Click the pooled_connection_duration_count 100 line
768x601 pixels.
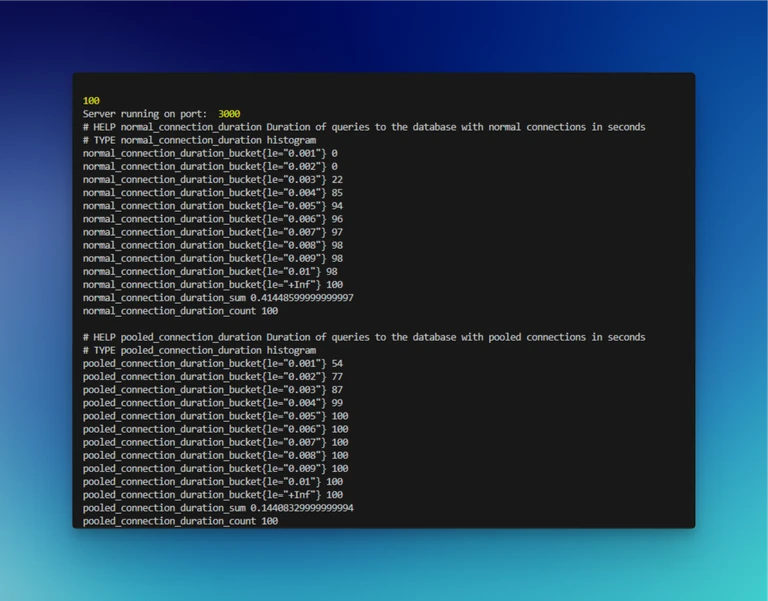tap(180, 521)
